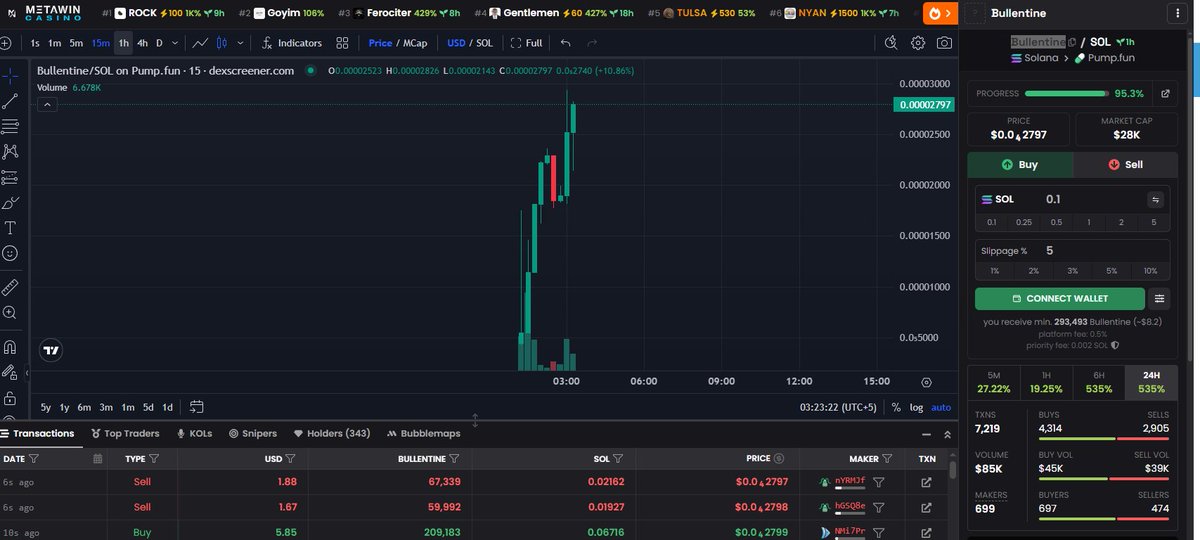Switch chart to MCap view
Viewport: 1200px width, 540px height.
tap(416, 43)
